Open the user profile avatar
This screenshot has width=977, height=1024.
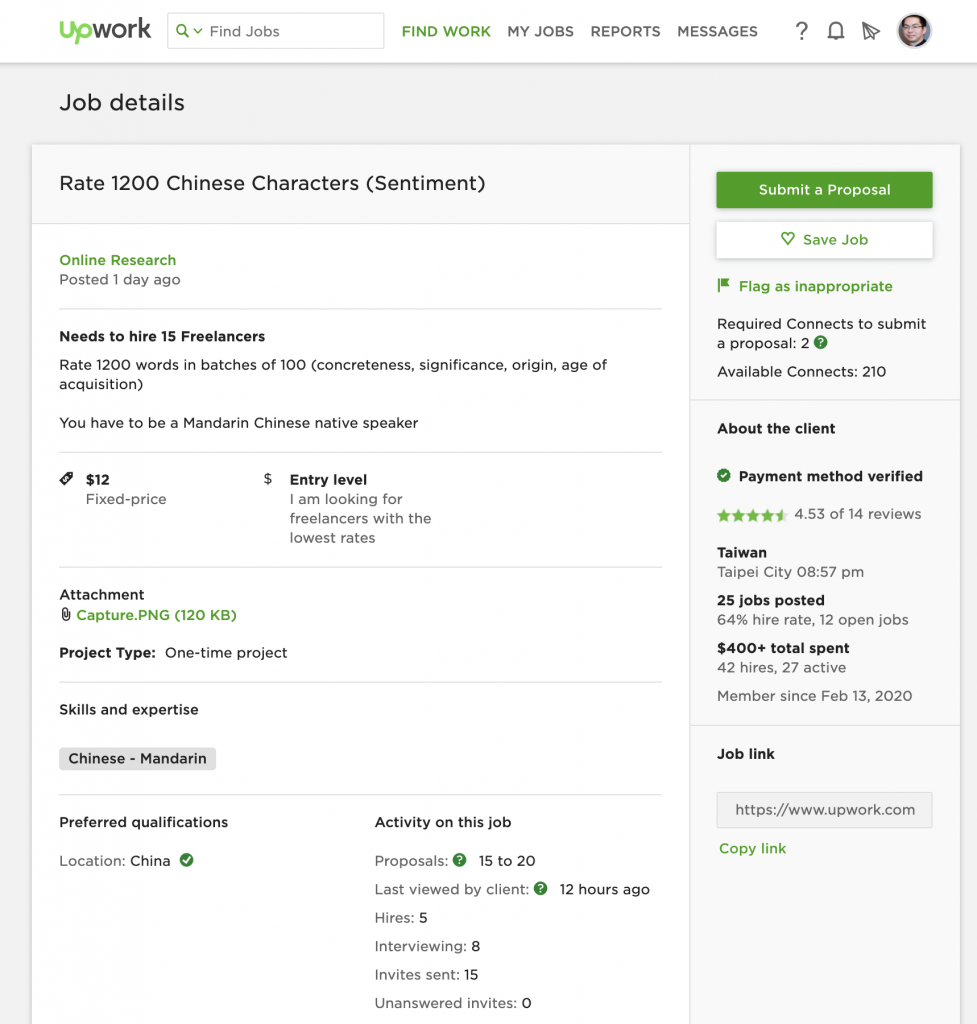pos(914,31)
